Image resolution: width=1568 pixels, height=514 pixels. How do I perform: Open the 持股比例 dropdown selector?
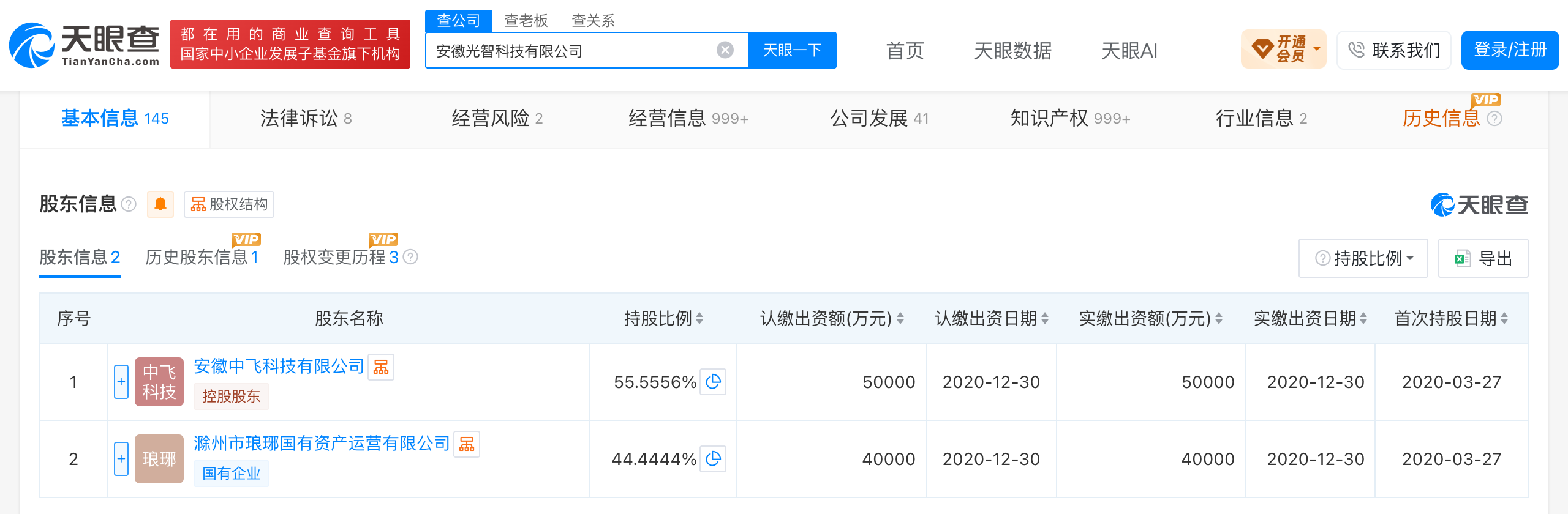(1363, 258)
